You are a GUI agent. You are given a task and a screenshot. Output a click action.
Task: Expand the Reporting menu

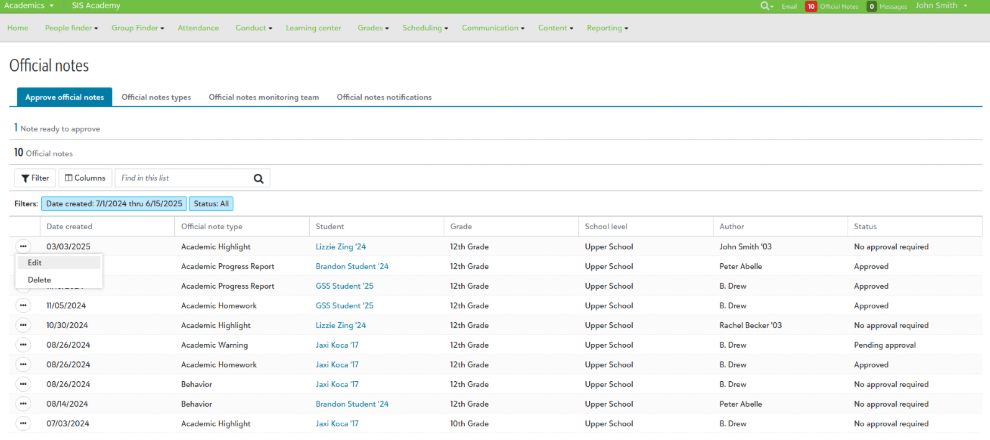click(607, 28)
